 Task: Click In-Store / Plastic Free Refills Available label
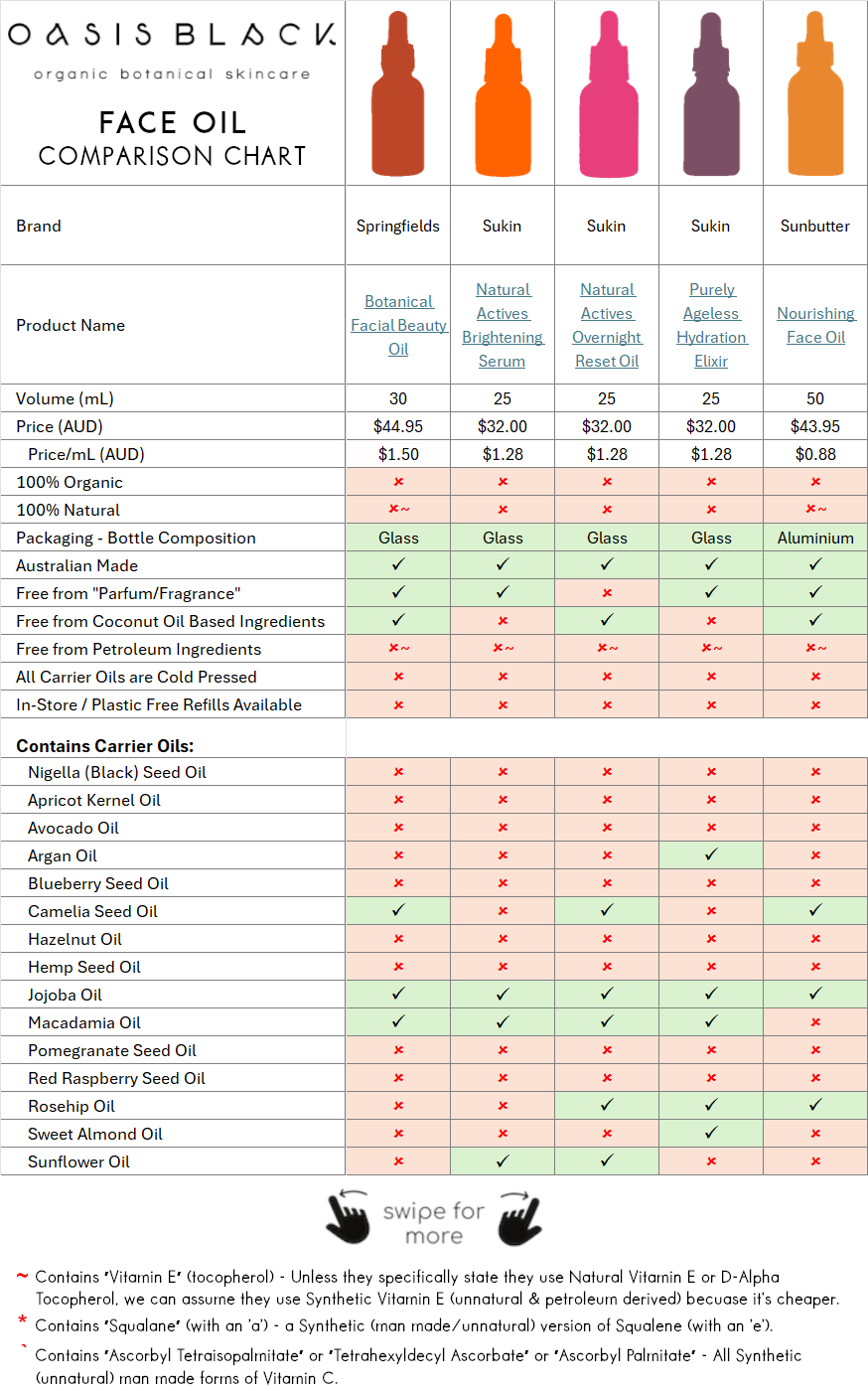coord(159,704)
